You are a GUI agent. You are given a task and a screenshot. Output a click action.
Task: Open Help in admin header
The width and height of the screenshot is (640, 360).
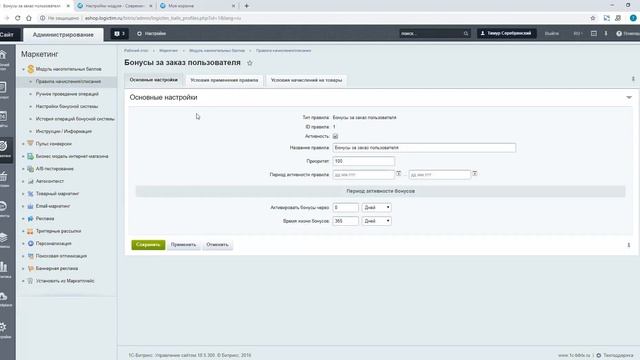628,33
